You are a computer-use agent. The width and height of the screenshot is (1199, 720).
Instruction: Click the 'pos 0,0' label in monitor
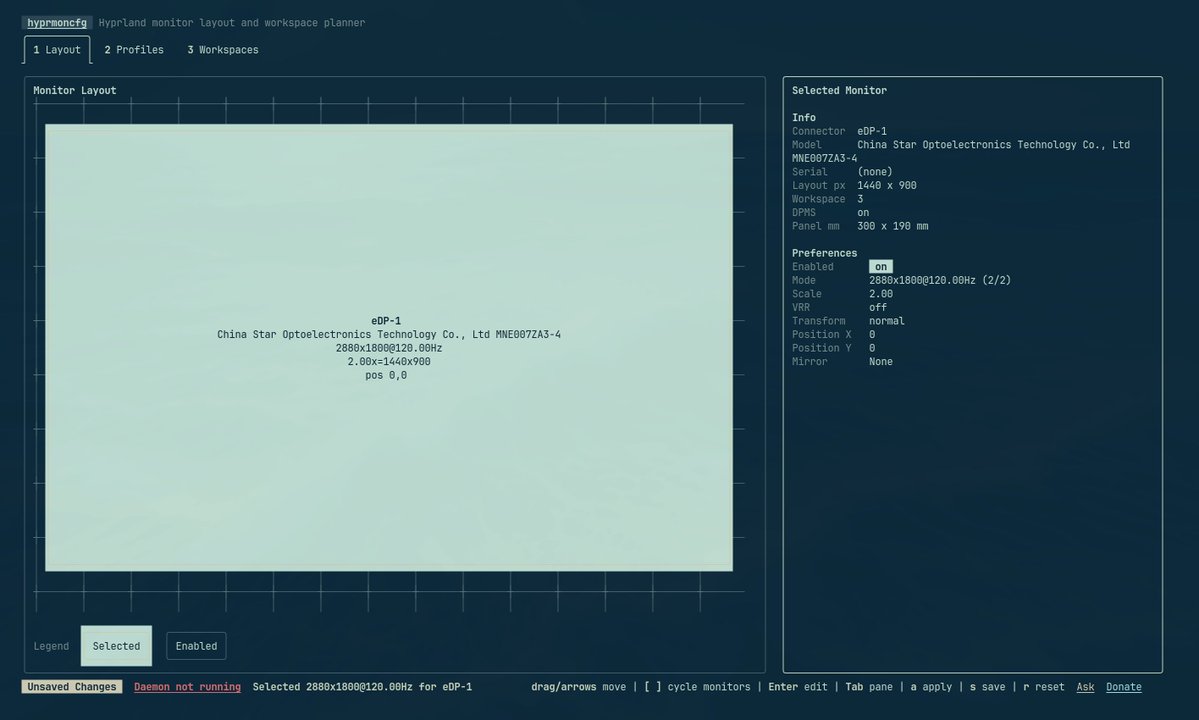[x=386, y=375]
